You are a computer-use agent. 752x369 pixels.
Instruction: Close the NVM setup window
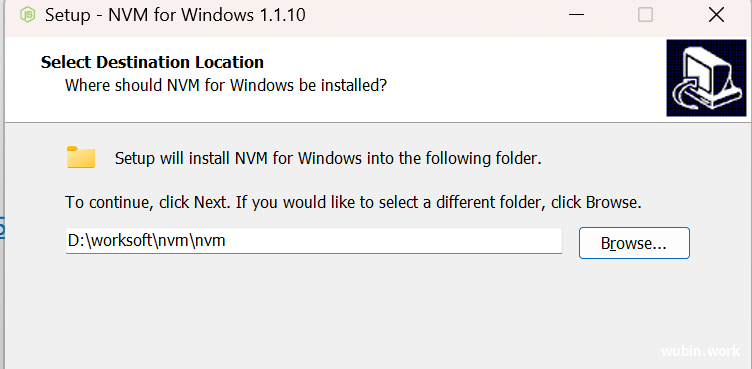point(716,15)
